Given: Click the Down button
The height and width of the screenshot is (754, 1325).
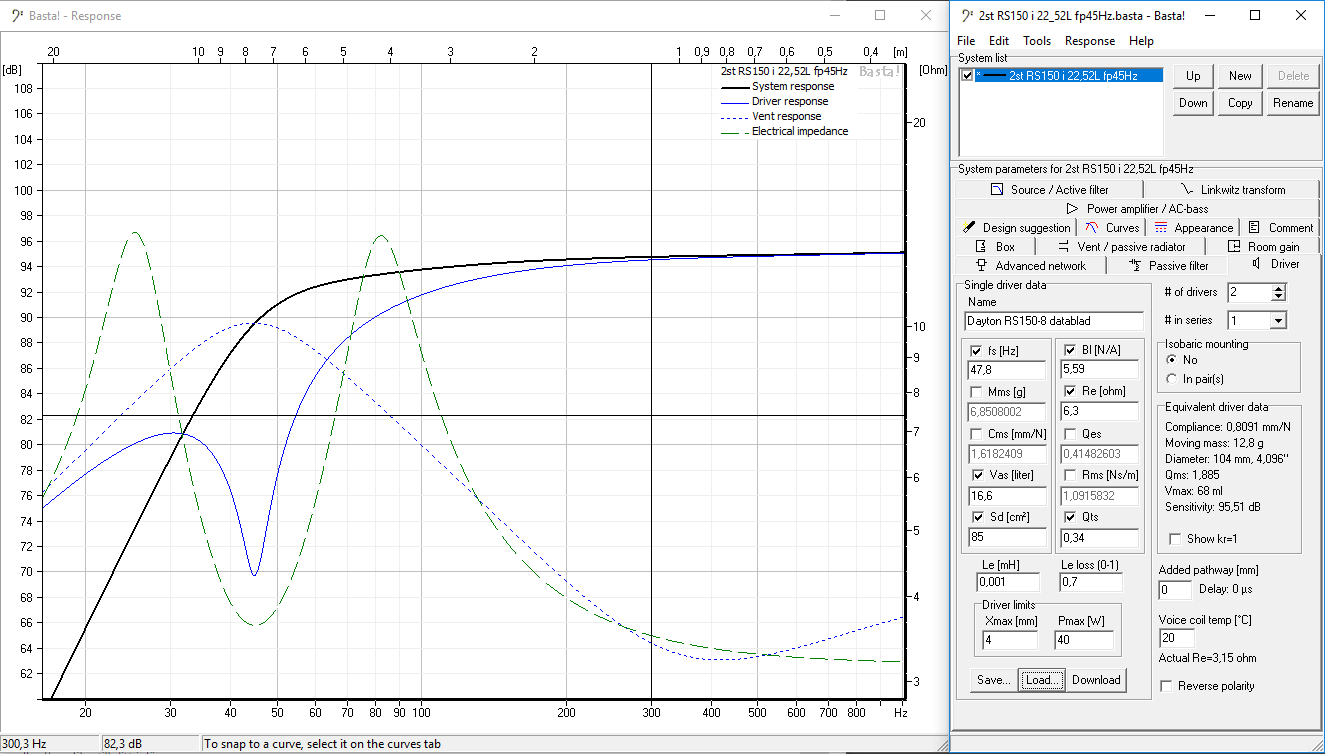Looking at the screenshot, I should 1193,103.
